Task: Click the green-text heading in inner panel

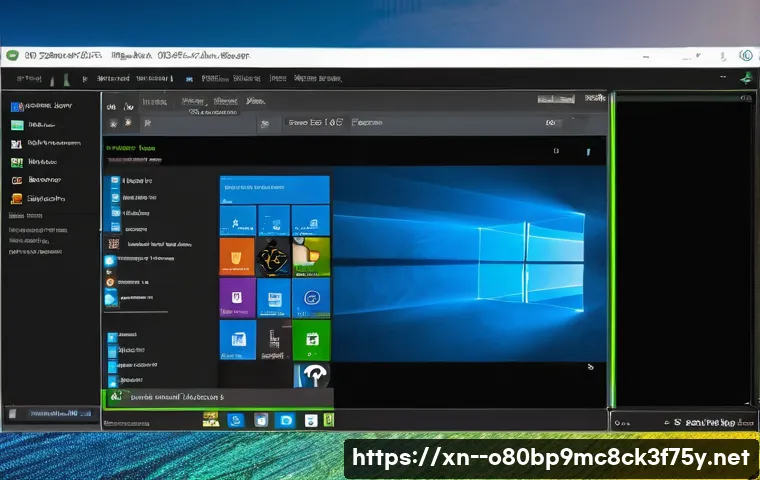Action: (x=132, y=145)
